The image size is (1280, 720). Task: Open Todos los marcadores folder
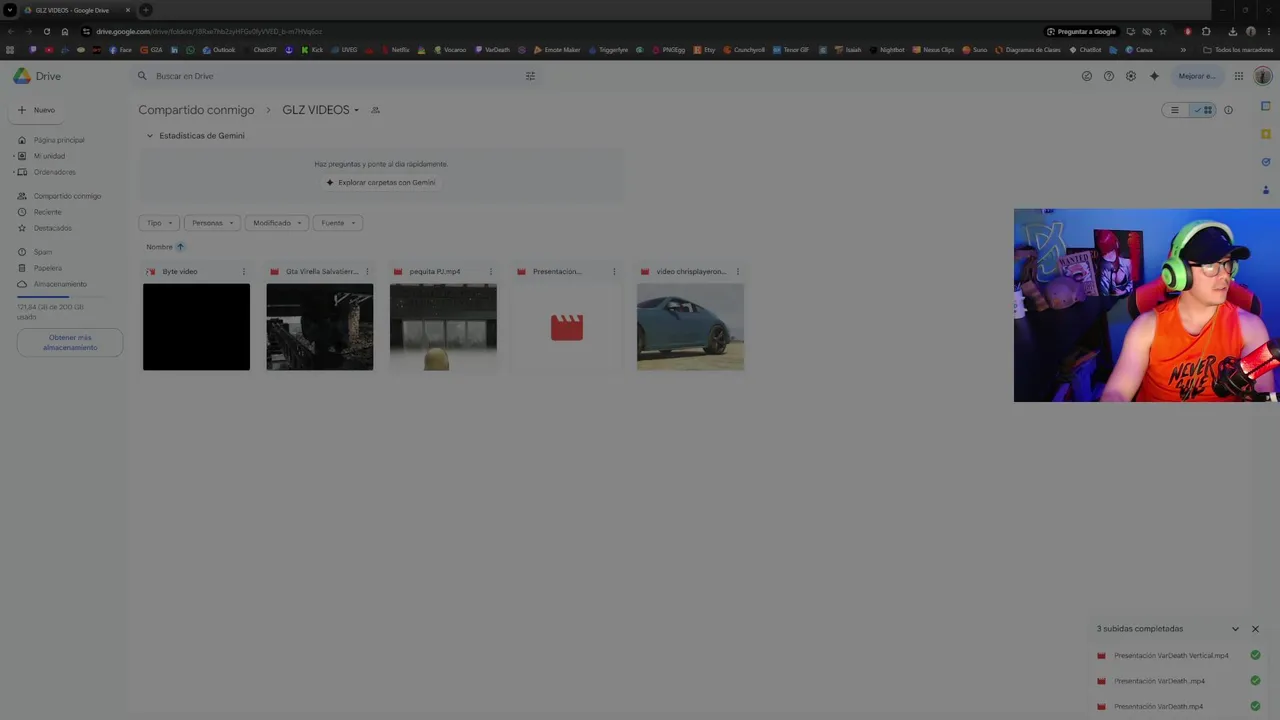1238,50
